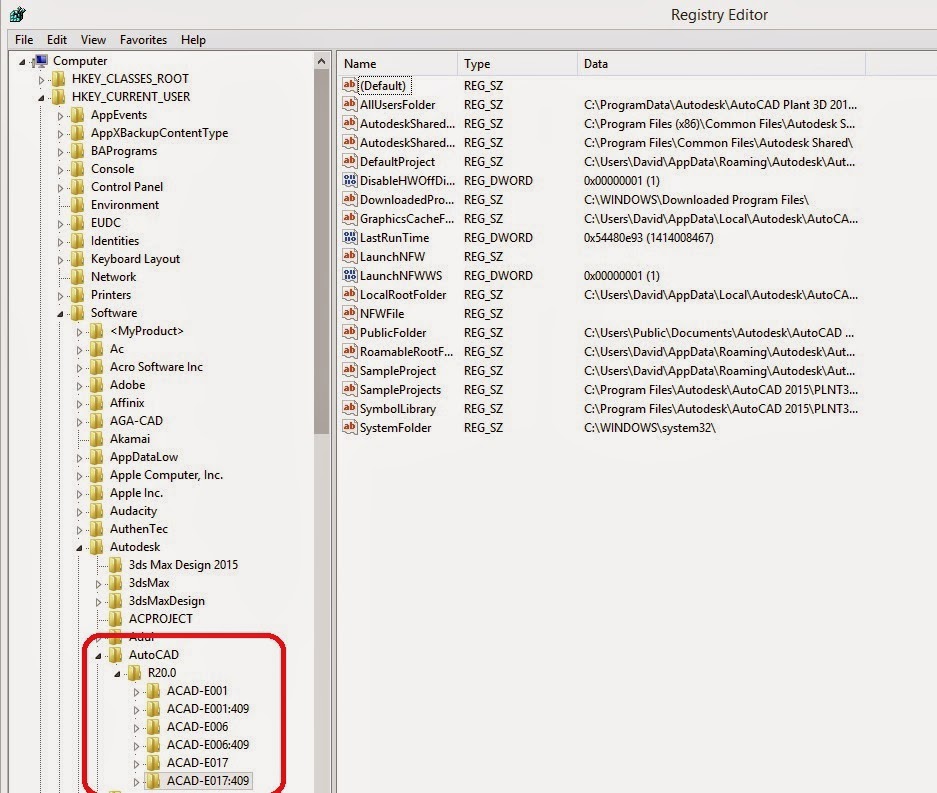This screenshot has width=937, height=793.
Task: Collapse the R20.0 key
Action: [118, 673]
